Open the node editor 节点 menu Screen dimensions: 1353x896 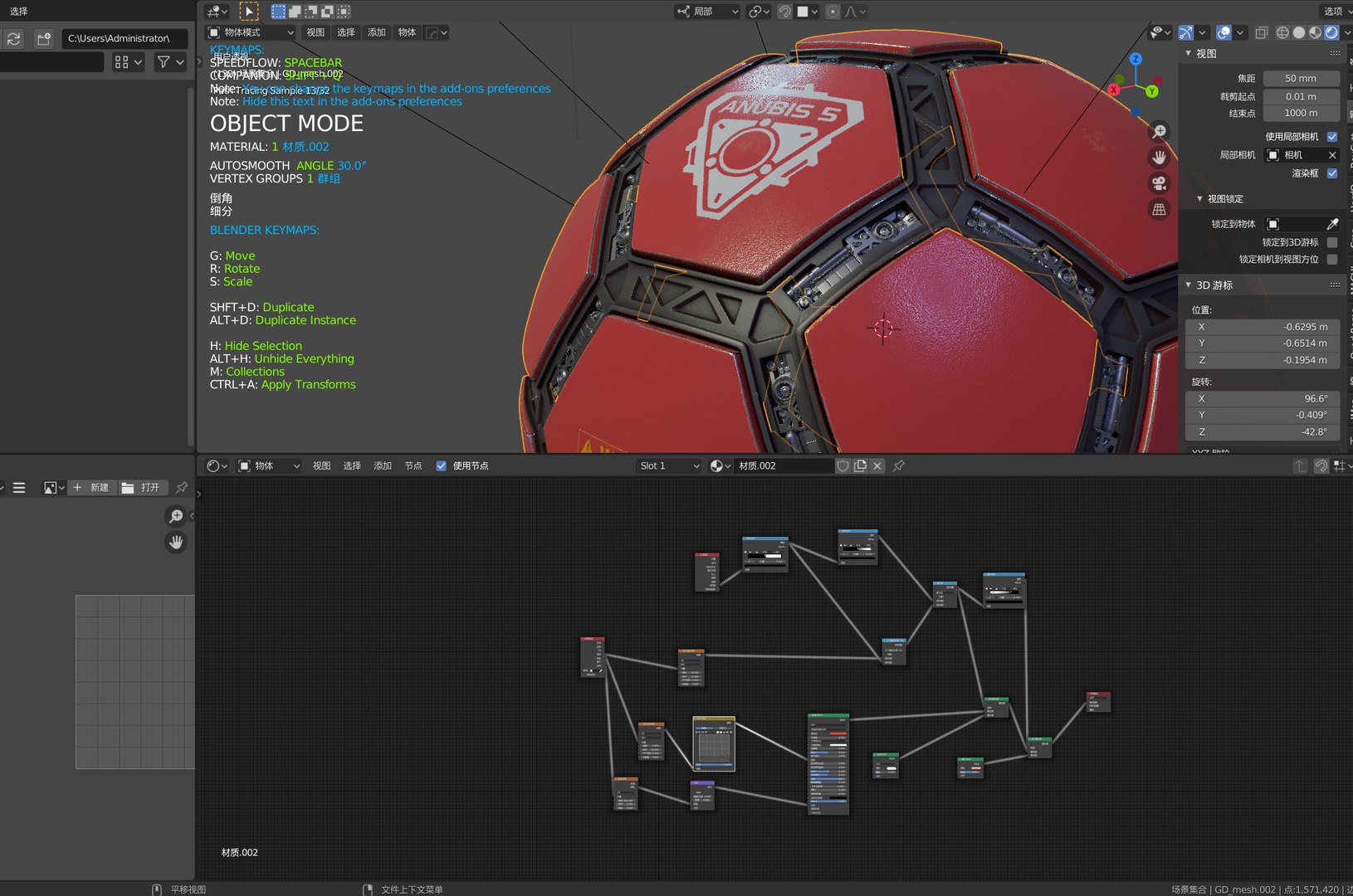pyautogui.click(x=413, y=466)
